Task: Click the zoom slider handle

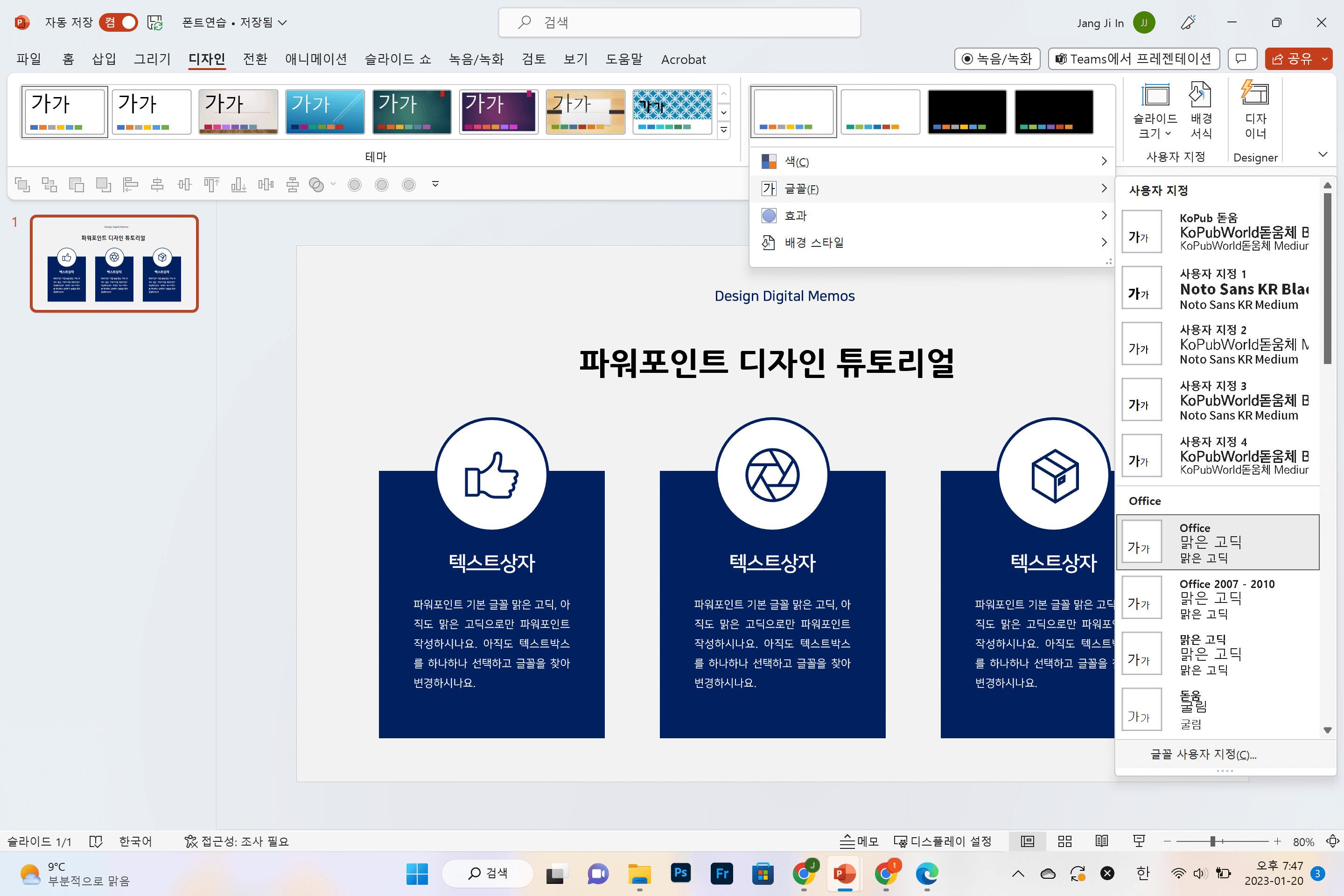Action: (x=1212, y=841)
